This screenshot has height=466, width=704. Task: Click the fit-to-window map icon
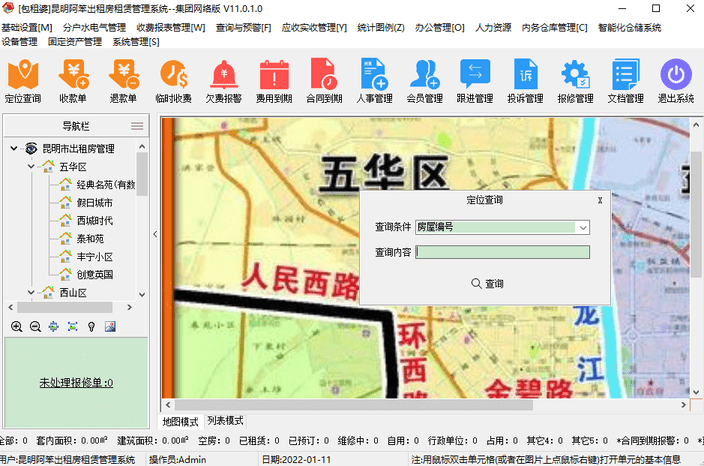coord(72,326)
